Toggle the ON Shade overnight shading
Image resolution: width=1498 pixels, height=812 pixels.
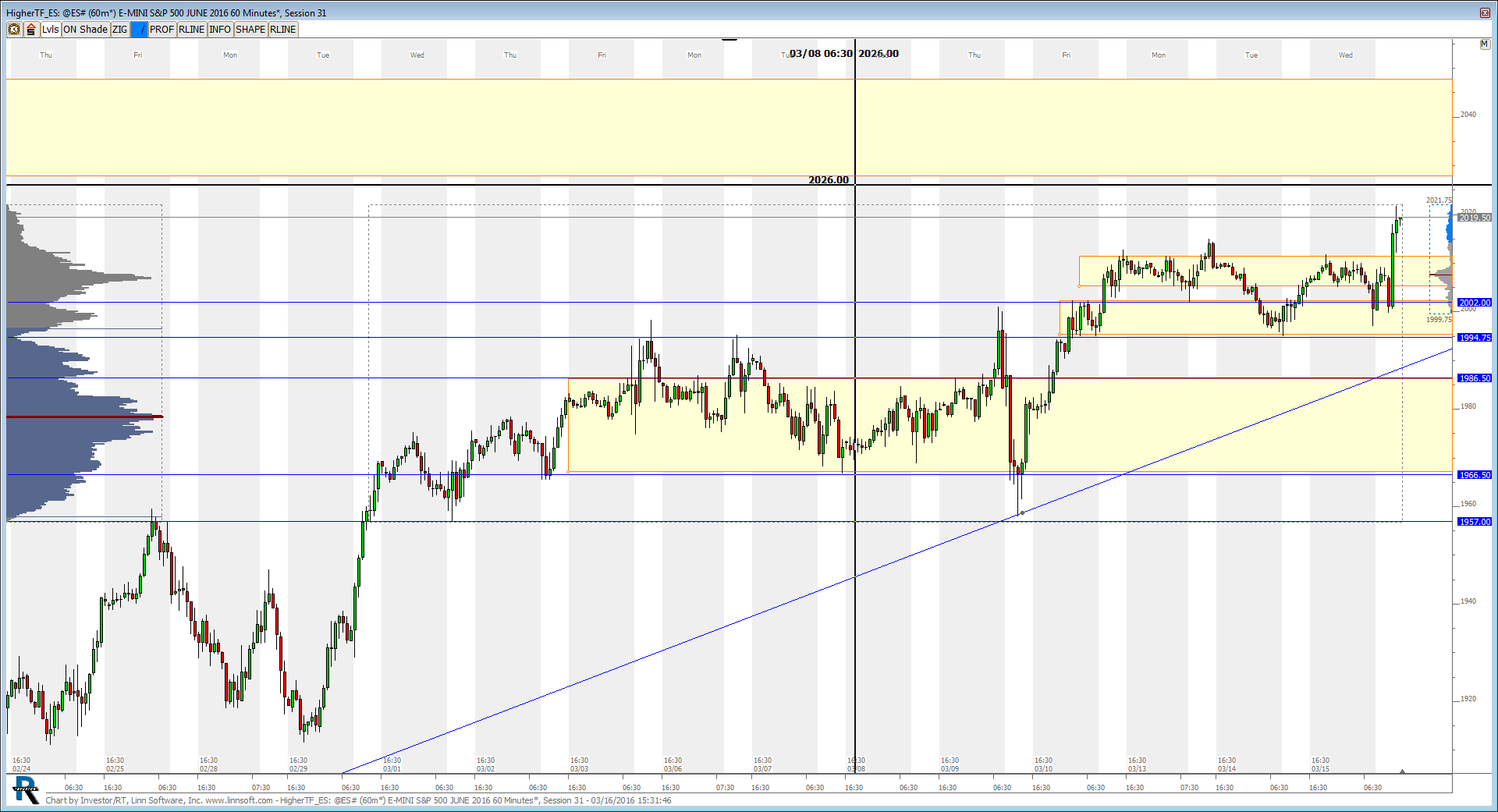[x=85, y=30]
